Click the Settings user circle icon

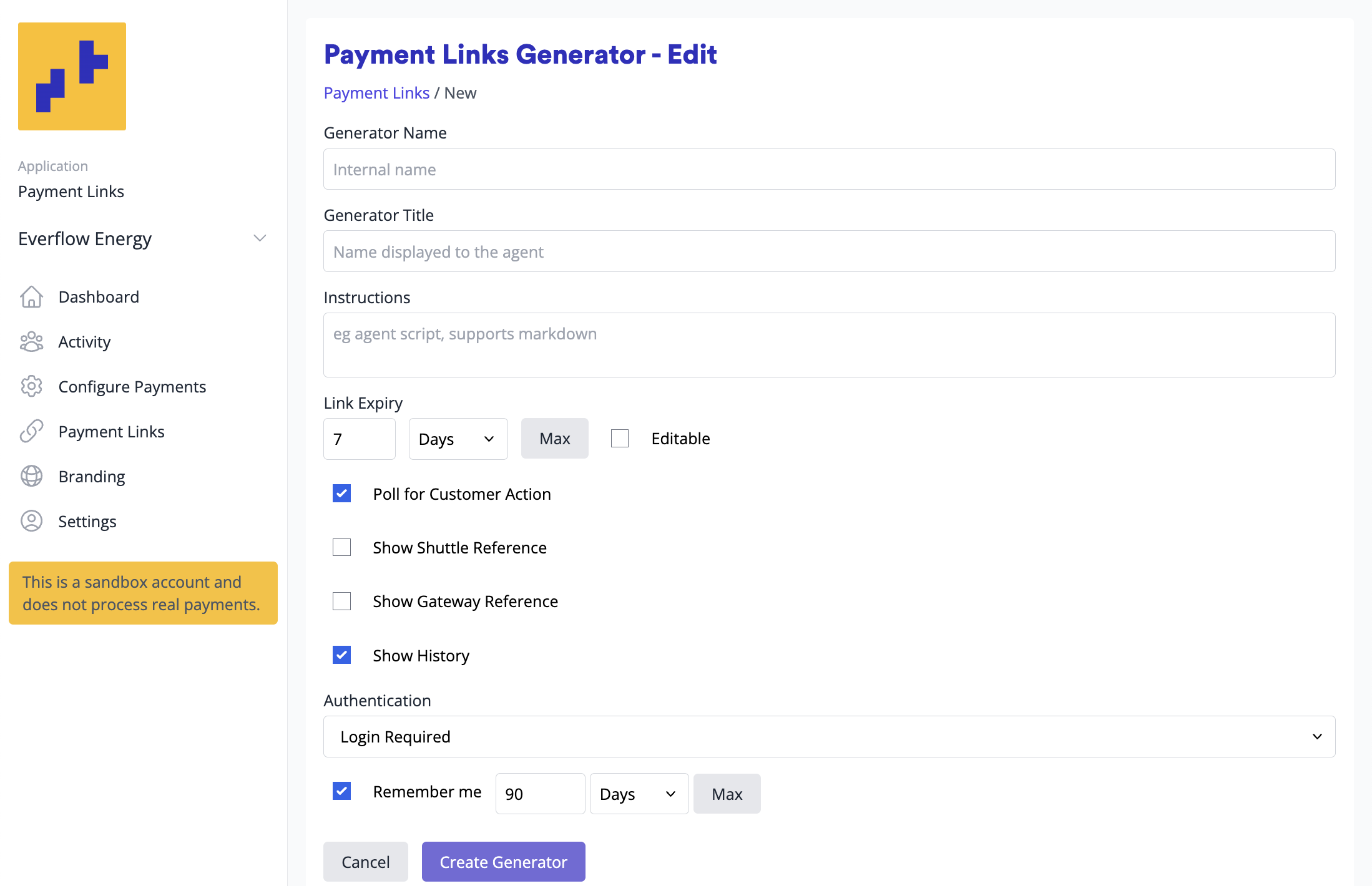(31, 521)
